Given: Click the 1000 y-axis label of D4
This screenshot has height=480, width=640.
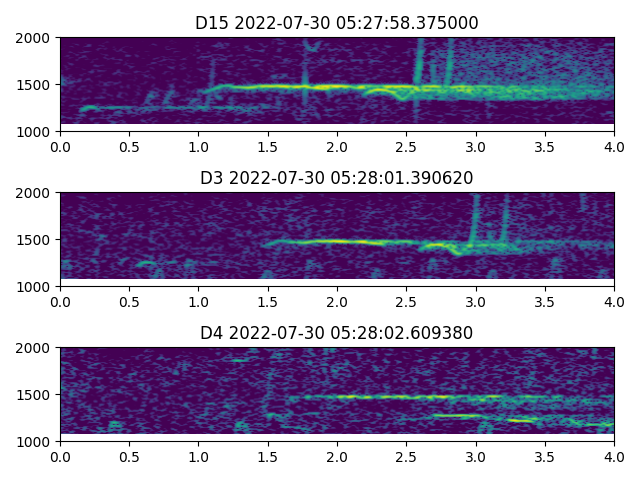Looking at the screenshot, I should tap(36, 441).
